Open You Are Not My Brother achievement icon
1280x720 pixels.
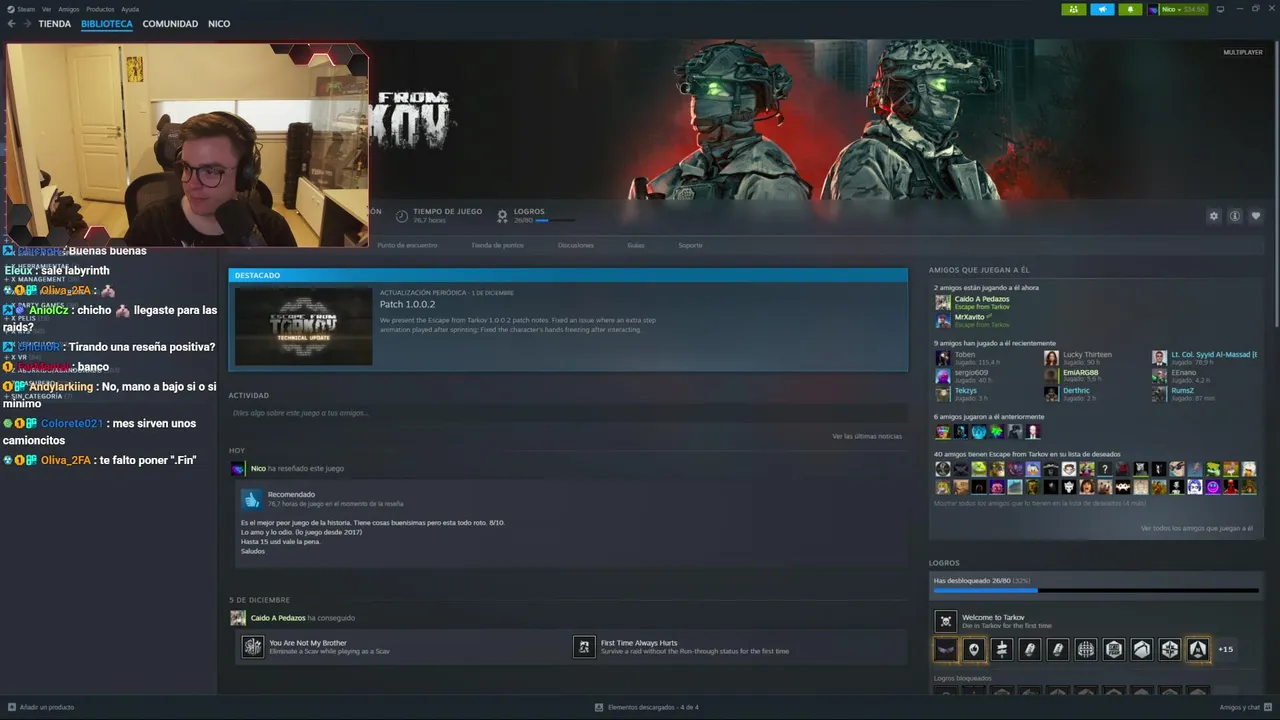point(253,647)
